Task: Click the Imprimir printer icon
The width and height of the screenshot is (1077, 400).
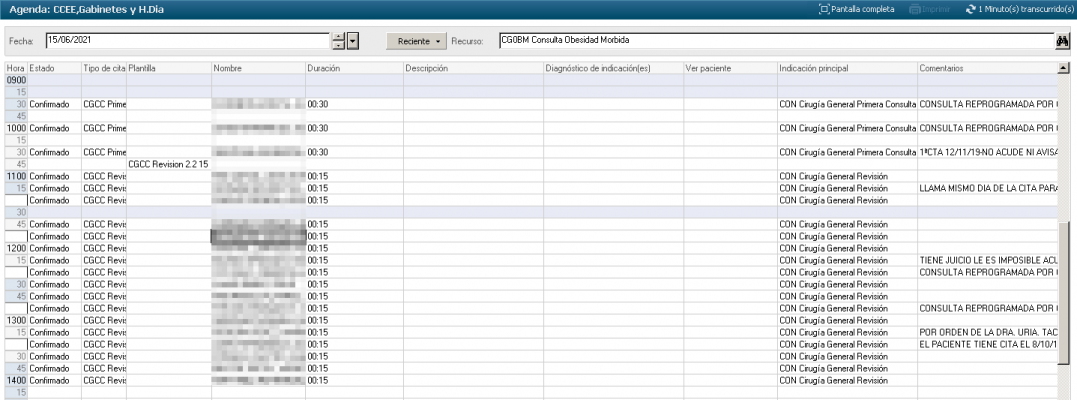Action: coord(914,9)
